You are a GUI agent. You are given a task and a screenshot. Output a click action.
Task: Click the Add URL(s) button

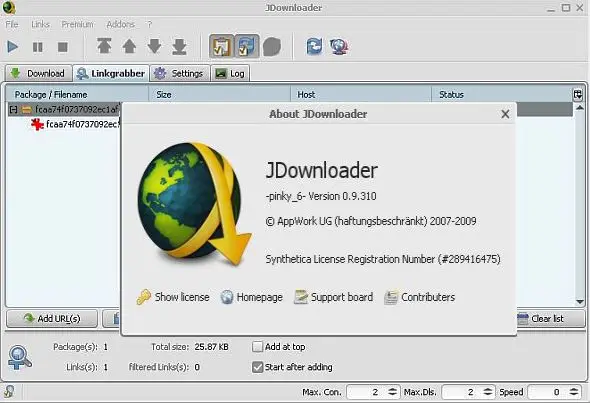[52, 319]
